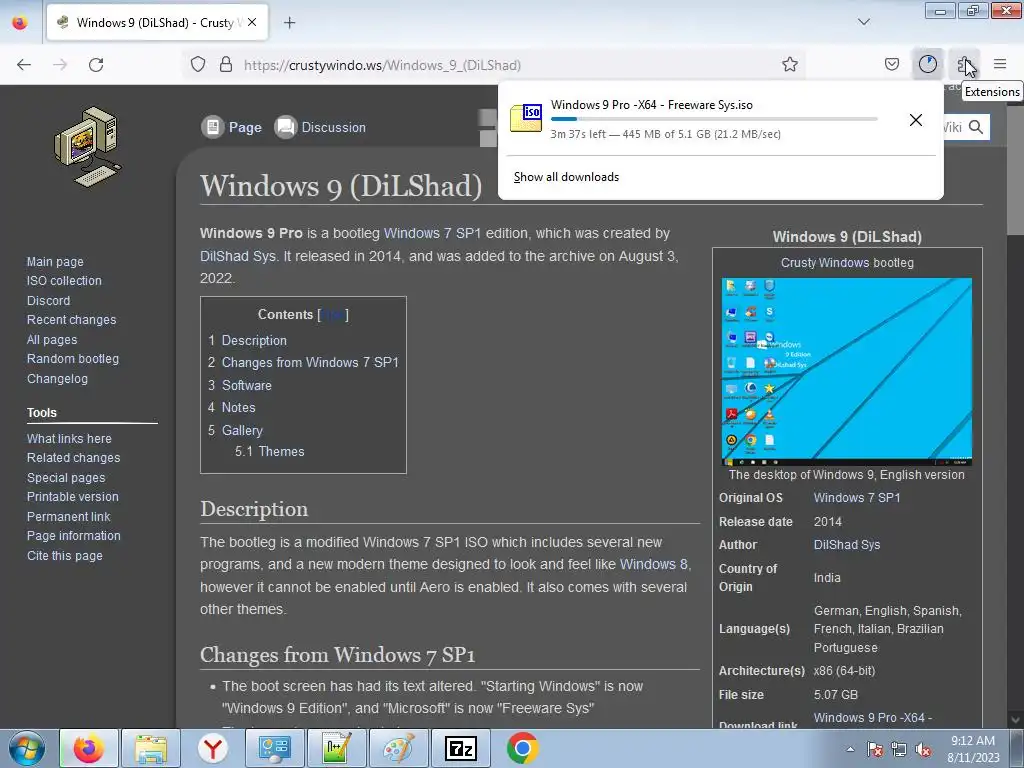The height and width of the screenshot is (768, 1024).
Task: Open the Windows Start orb
Action: coord(27,748)
